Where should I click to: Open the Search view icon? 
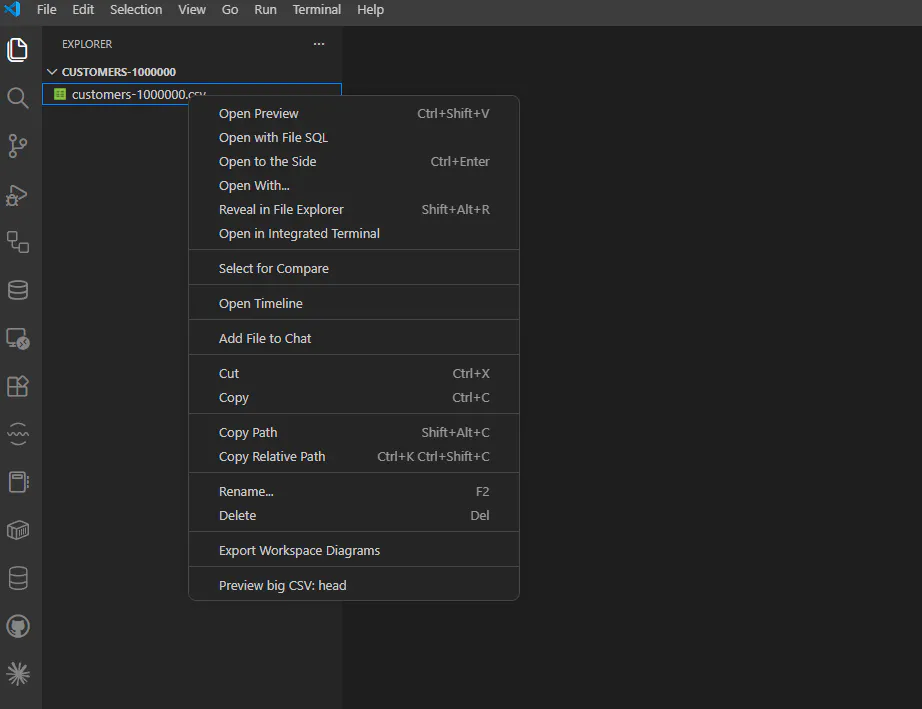pos(18,98)
